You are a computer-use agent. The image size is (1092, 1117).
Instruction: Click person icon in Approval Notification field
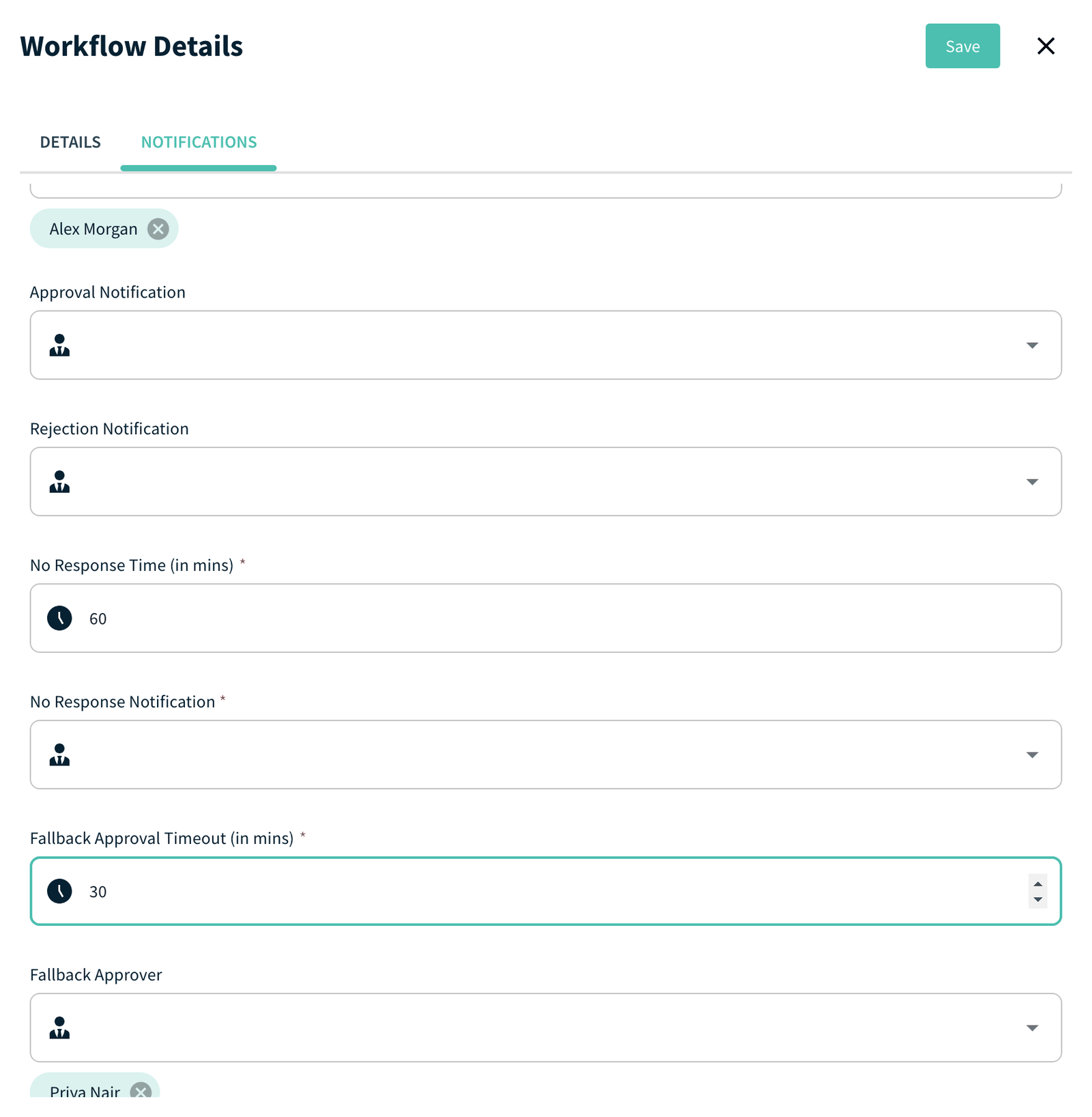59,345
